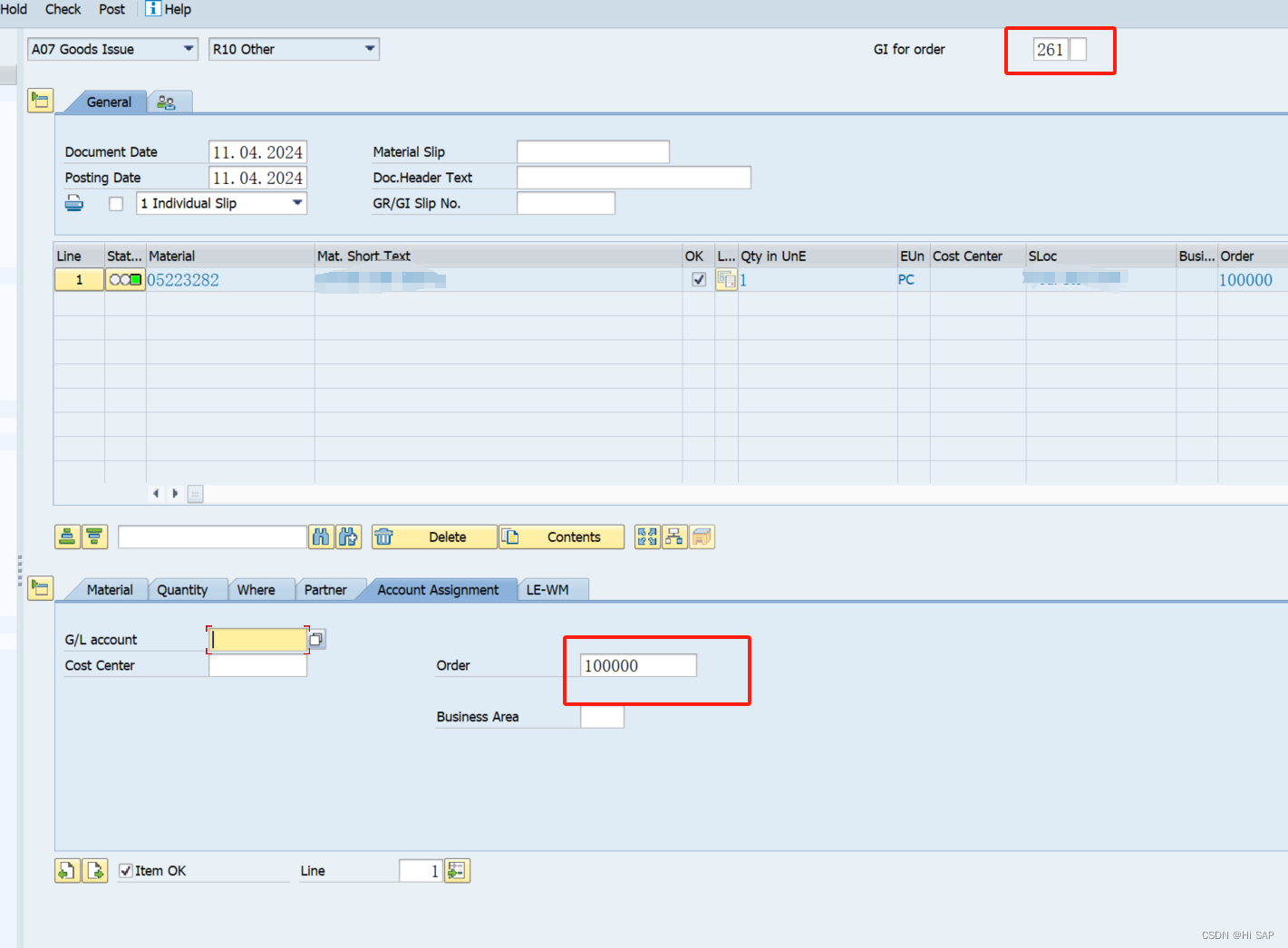Open the R10 Other dropdown

(369, 49)
